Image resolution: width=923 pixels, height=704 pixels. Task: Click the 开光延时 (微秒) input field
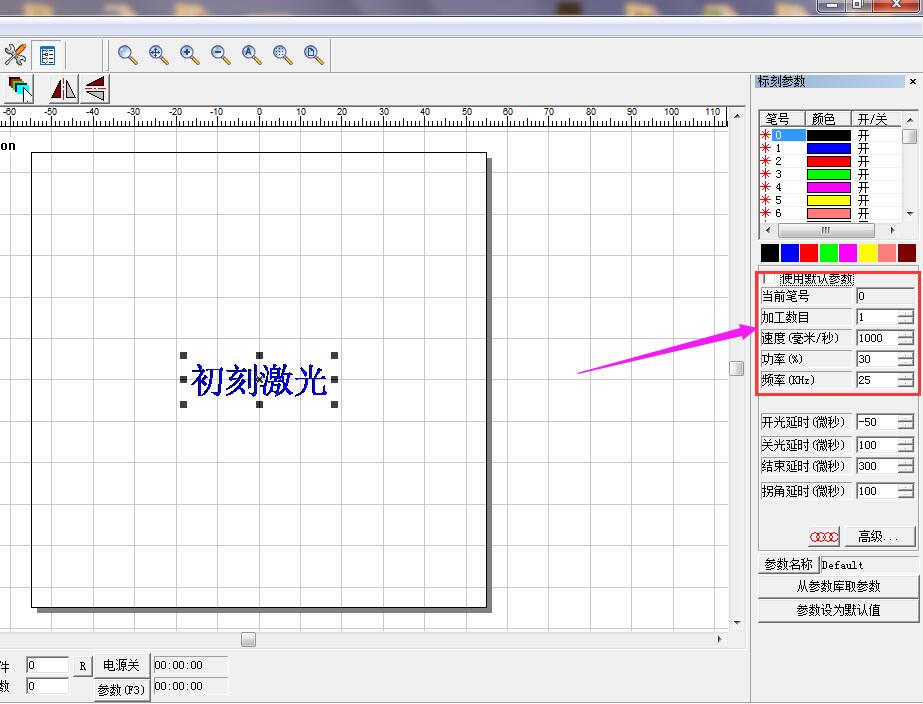click(876, 422)
